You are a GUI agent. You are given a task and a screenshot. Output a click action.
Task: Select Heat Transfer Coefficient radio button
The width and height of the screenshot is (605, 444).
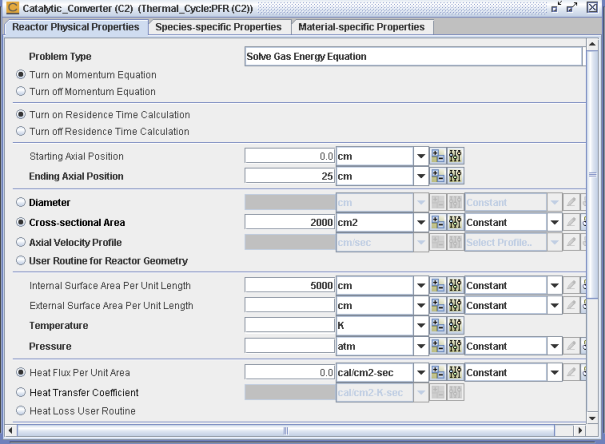pyautogui.click(x=20, y=392)
